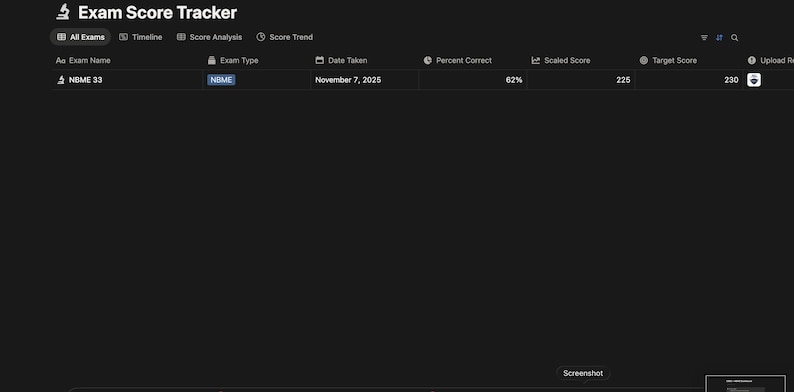The image size is (794, 392).
Task: Open the uploaded report file thumbnail
Action: [x=753, y=80]
